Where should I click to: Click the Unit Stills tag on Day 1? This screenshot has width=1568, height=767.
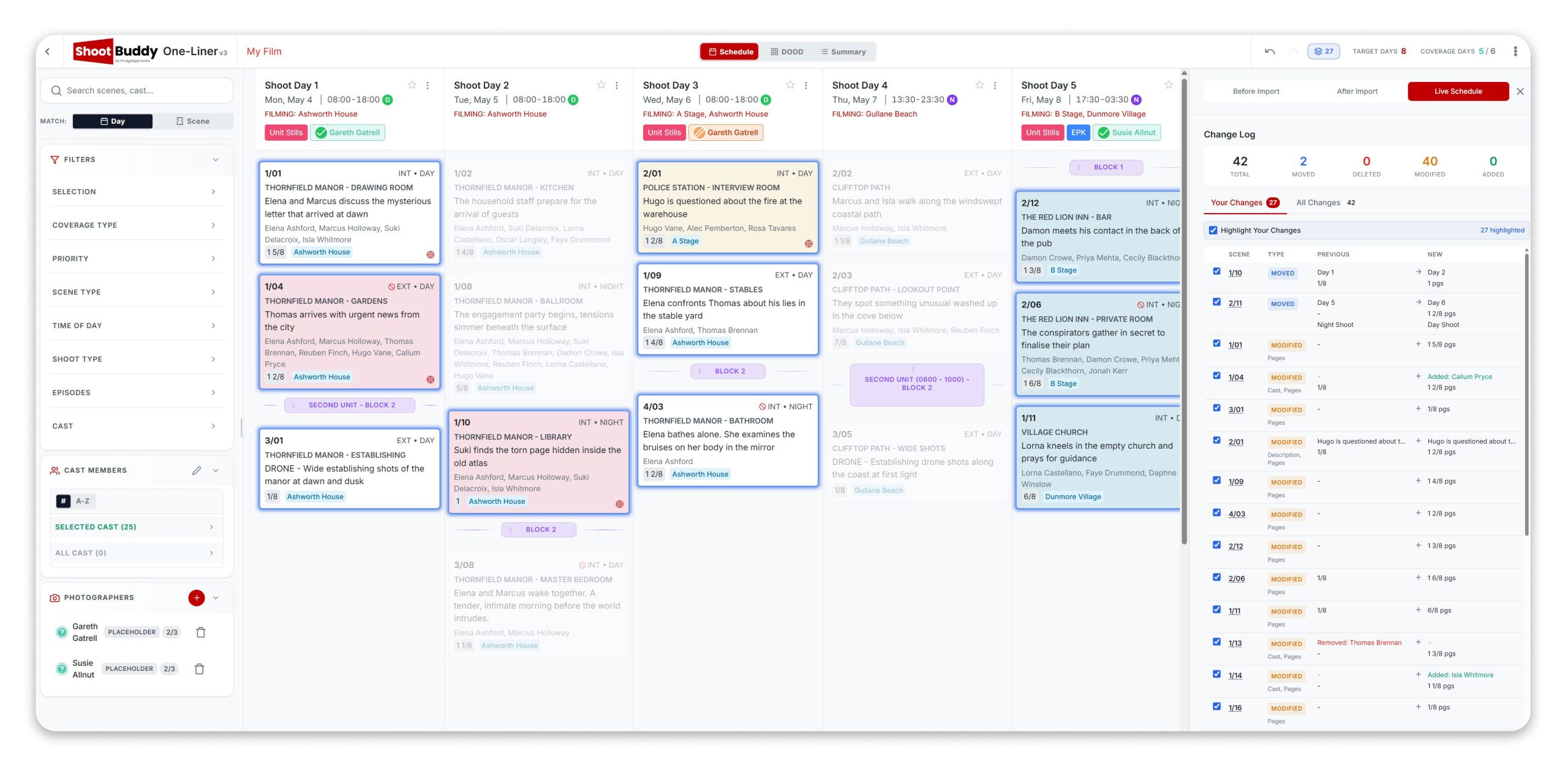(286, 132)
